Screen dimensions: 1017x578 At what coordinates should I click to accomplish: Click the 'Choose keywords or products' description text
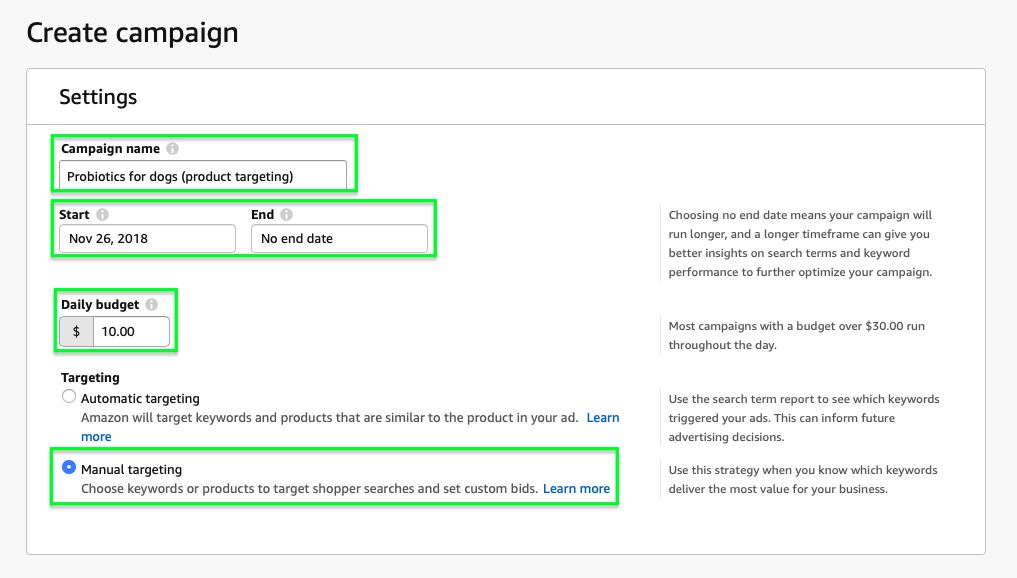point(309,488)
